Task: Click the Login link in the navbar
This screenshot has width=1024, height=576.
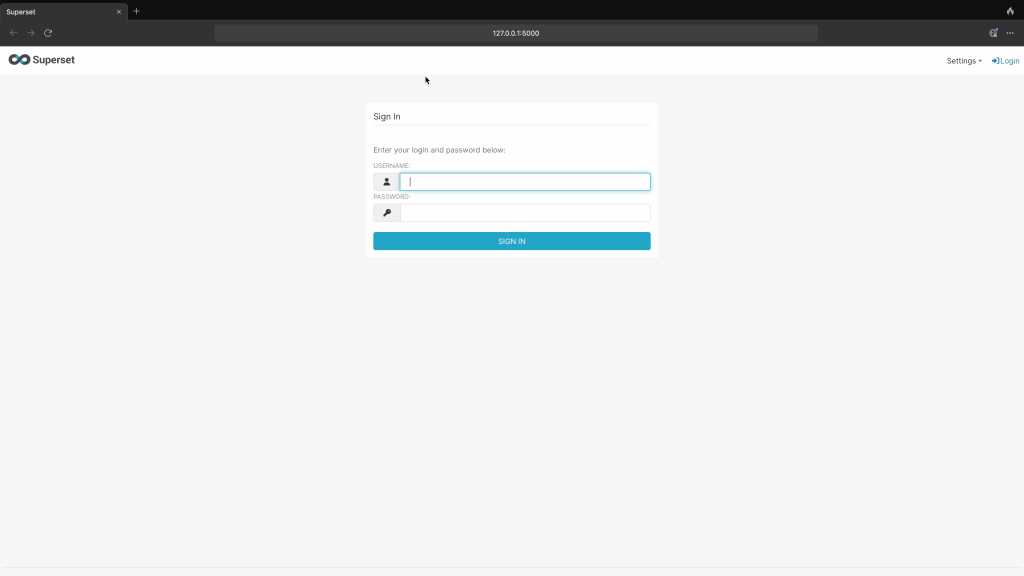Action: coord(1010,61)
